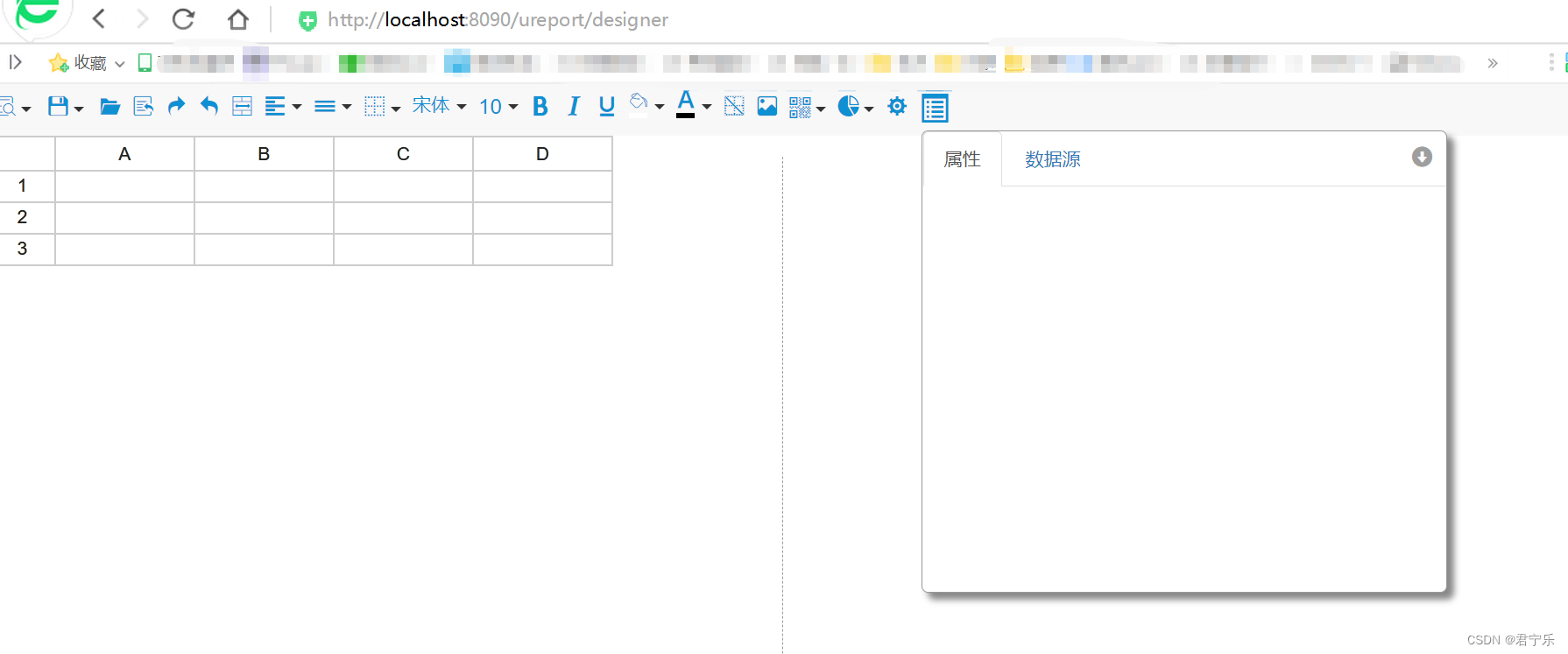Viewport: 1568px width, 654px height.
Task: Click the cell border icon
Action: tap(375, 107)
